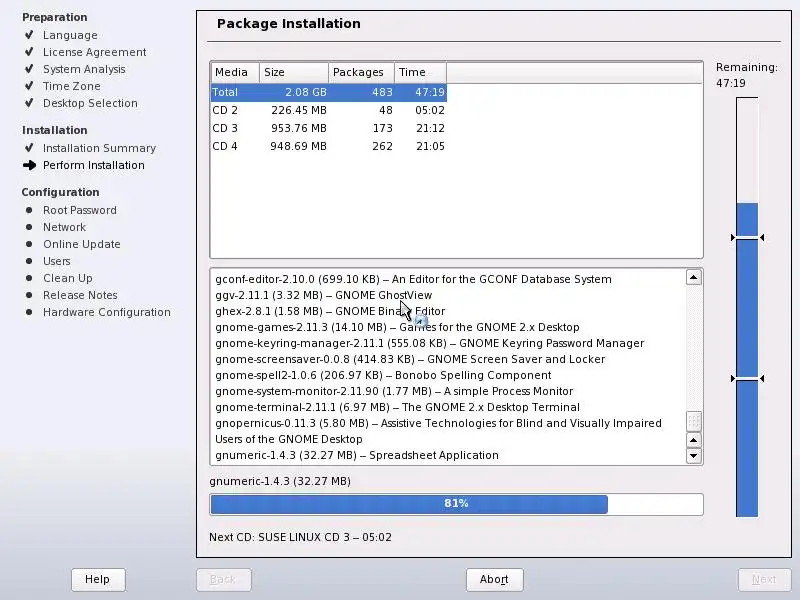Select the CD 3 row

coord(329,128)
